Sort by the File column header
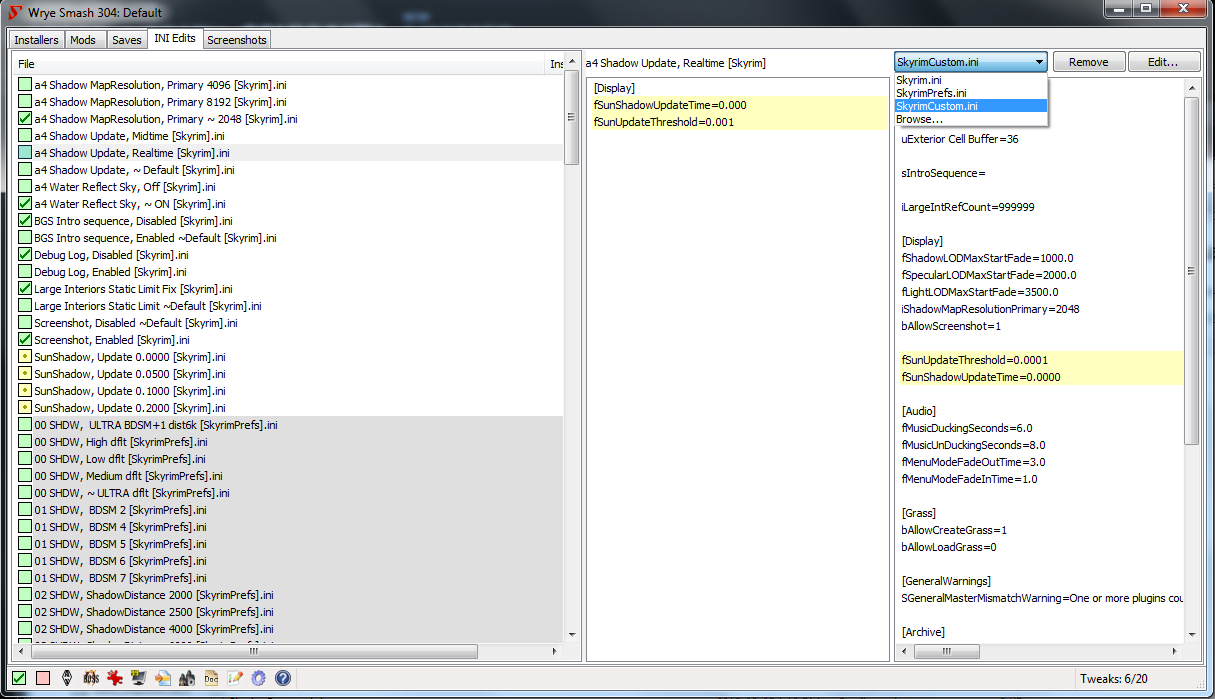The image size is (1215, 699). tap(280, 64)
